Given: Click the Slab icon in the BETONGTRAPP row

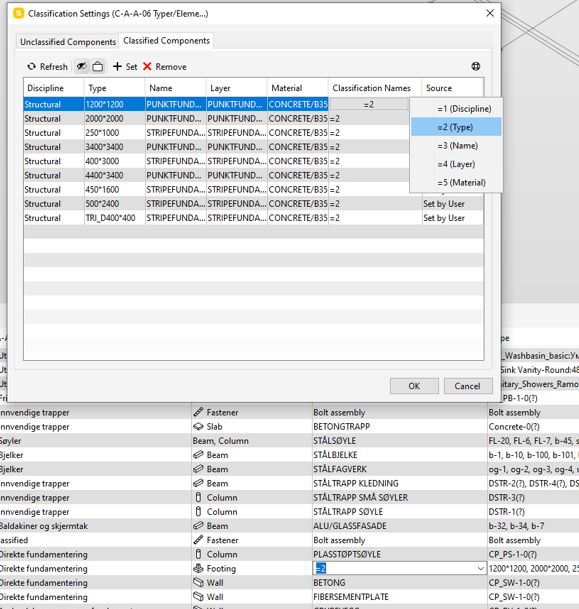Looking at the screenshot, I should [x=198, y=426].
